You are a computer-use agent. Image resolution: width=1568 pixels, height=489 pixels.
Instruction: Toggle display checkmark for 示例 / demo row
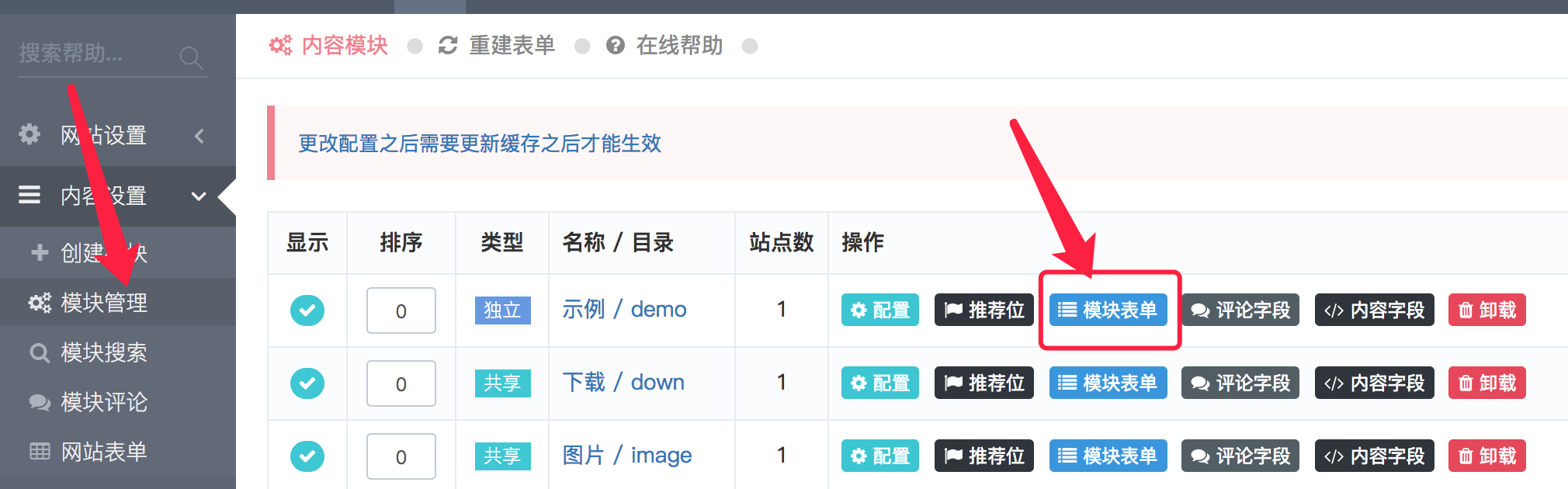click(x=307, y=310)
